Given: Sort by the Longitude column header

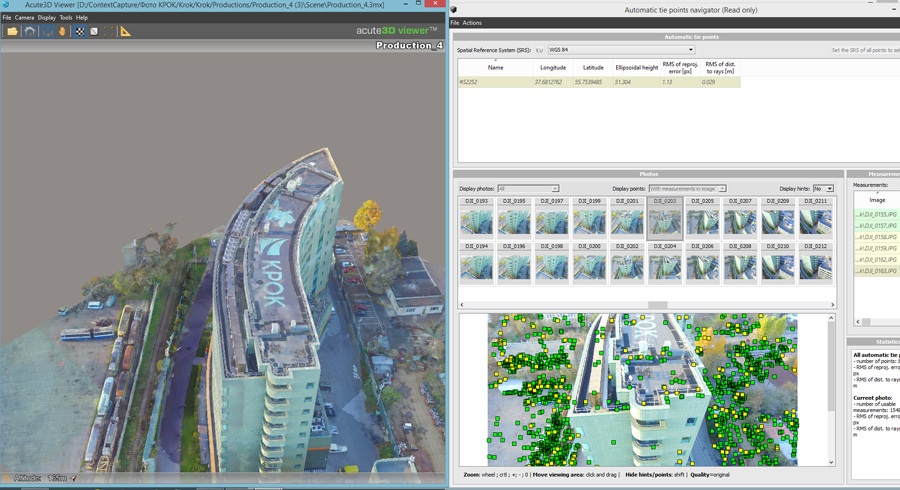Looking at the screenshot, I should [553, 68].
